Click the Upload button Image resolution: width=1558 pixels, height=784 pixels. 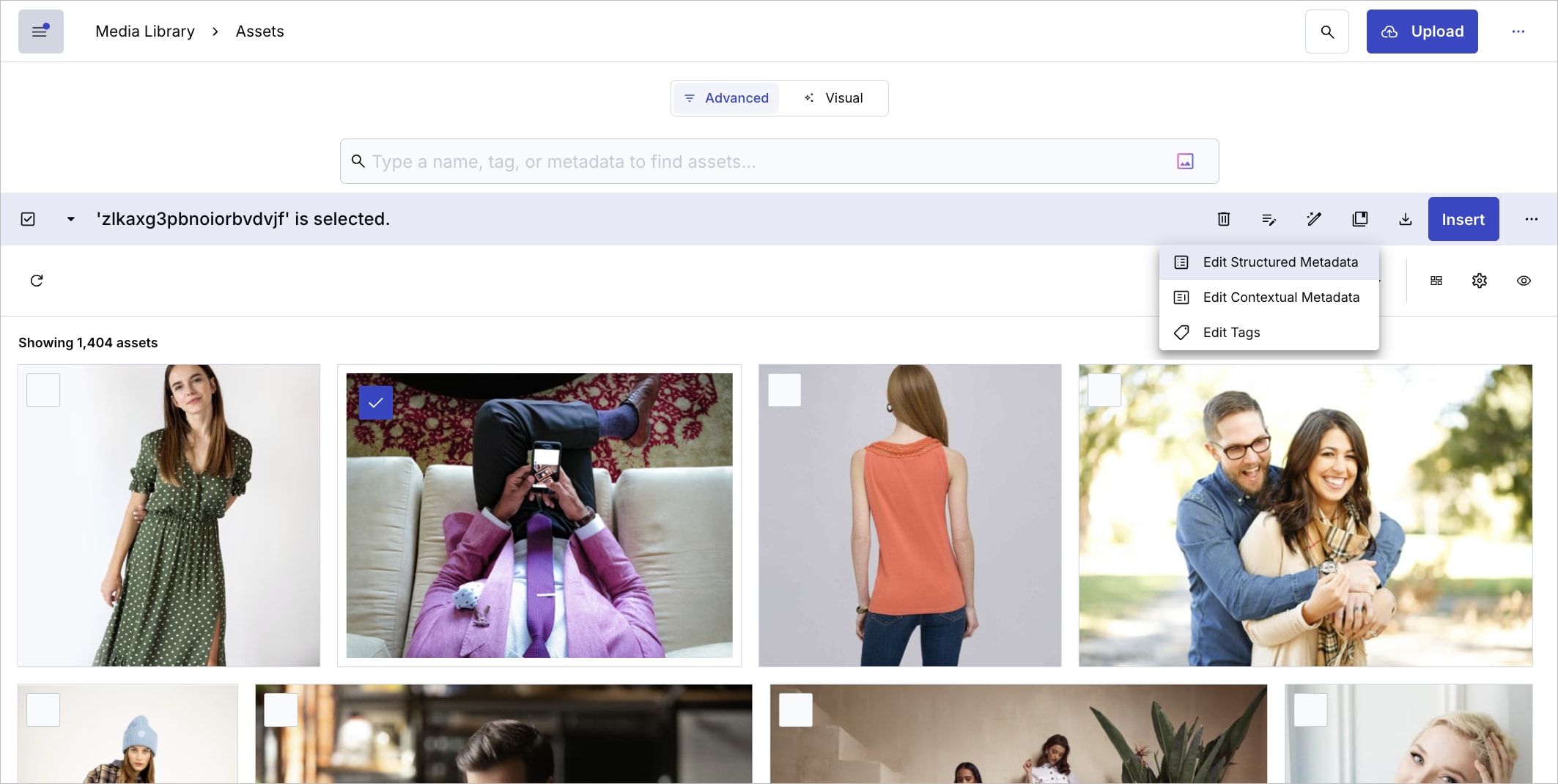1422,32
